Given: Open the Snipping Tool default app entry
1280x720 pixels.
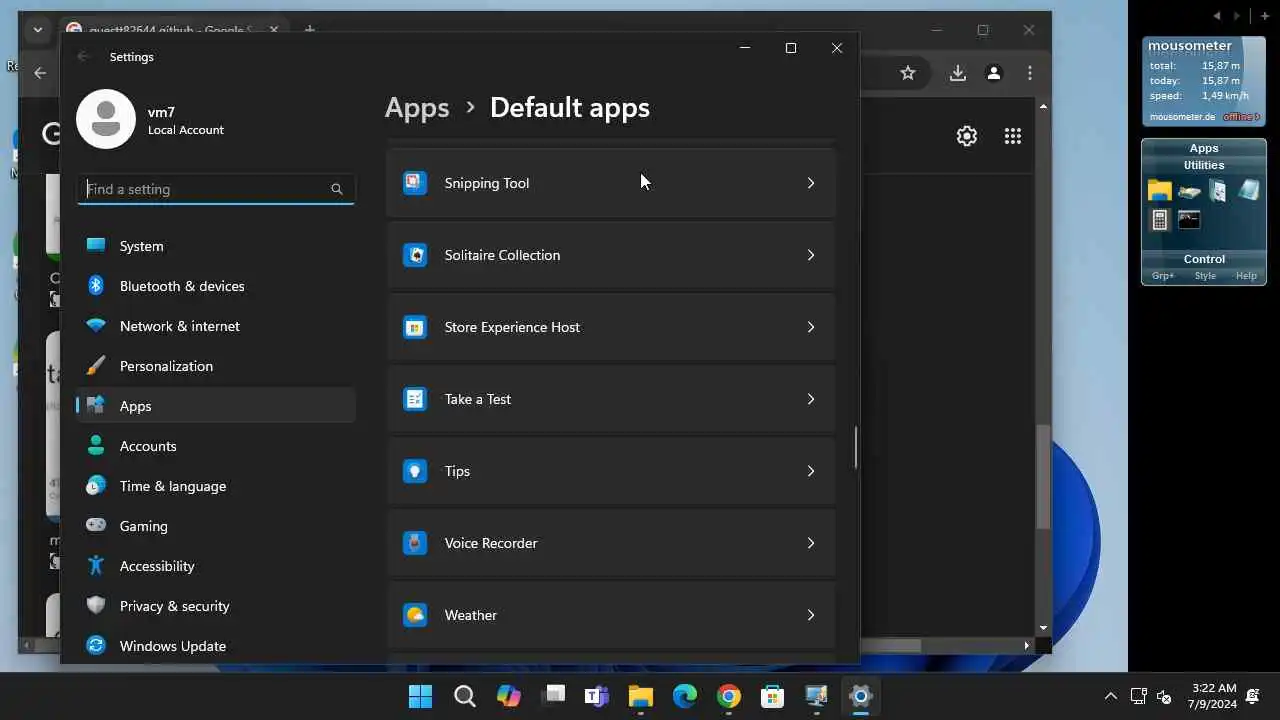Looking at the screenshot, I should point(611,183).
